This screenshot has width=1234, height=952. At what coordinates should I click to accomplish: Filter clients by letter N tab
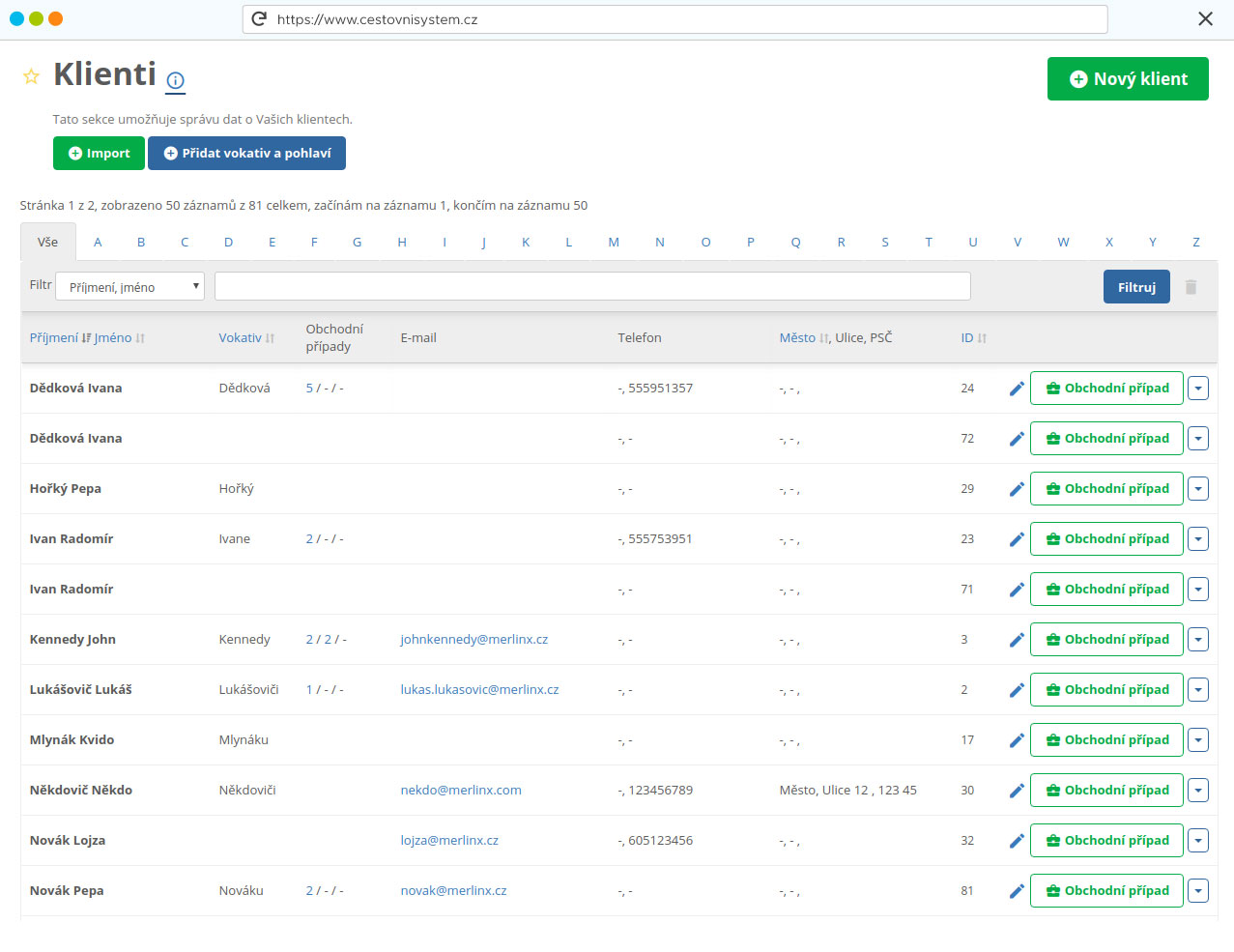tap(660, 243)
